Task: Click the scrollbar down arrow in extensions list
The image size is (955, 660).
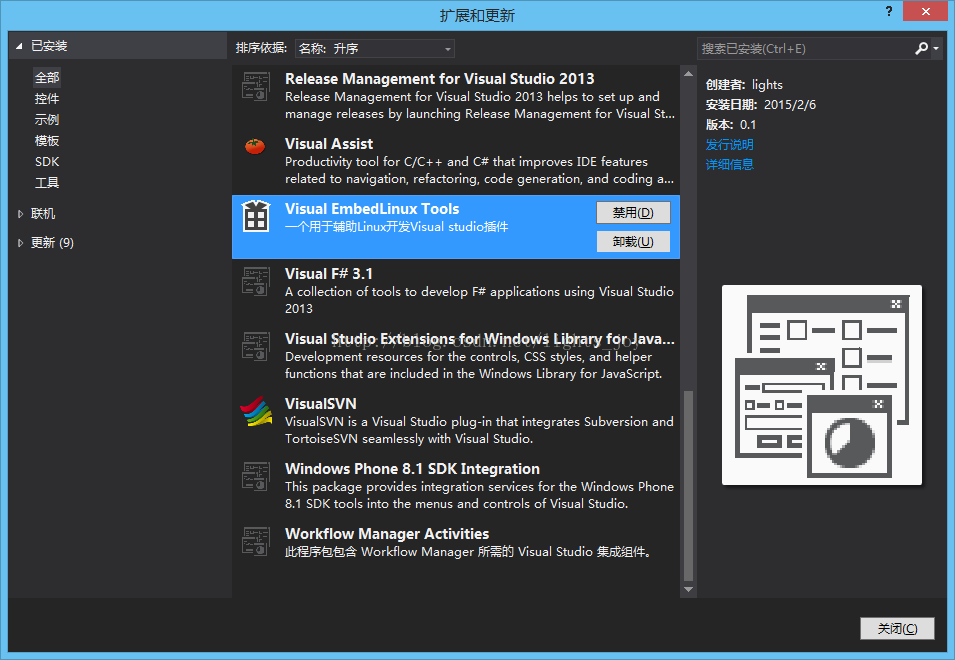Action: tap(688, 589)
